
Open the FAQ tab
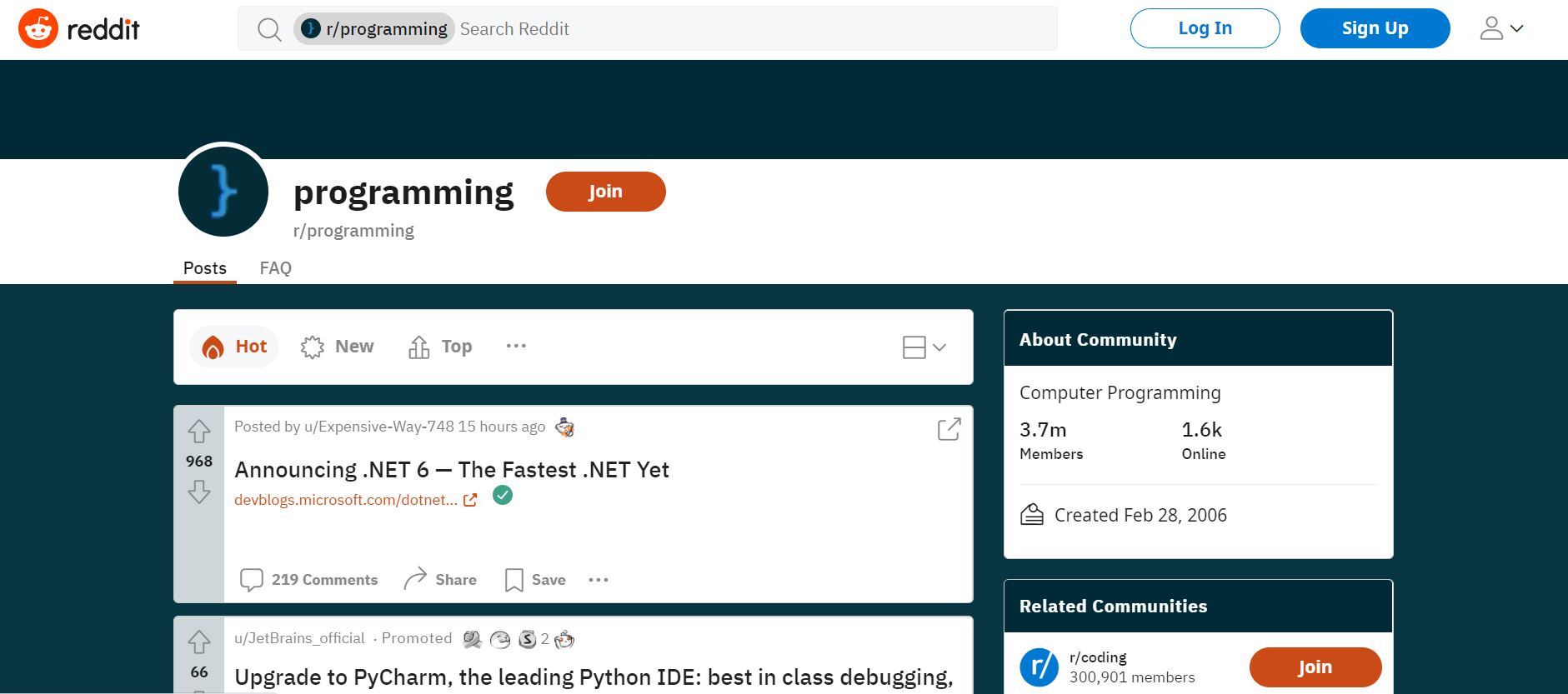point(275,268)
